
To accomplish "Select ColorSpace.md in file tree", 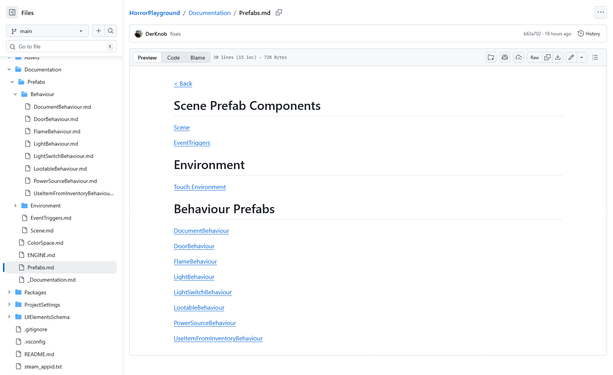I will [x=45, y=243].
